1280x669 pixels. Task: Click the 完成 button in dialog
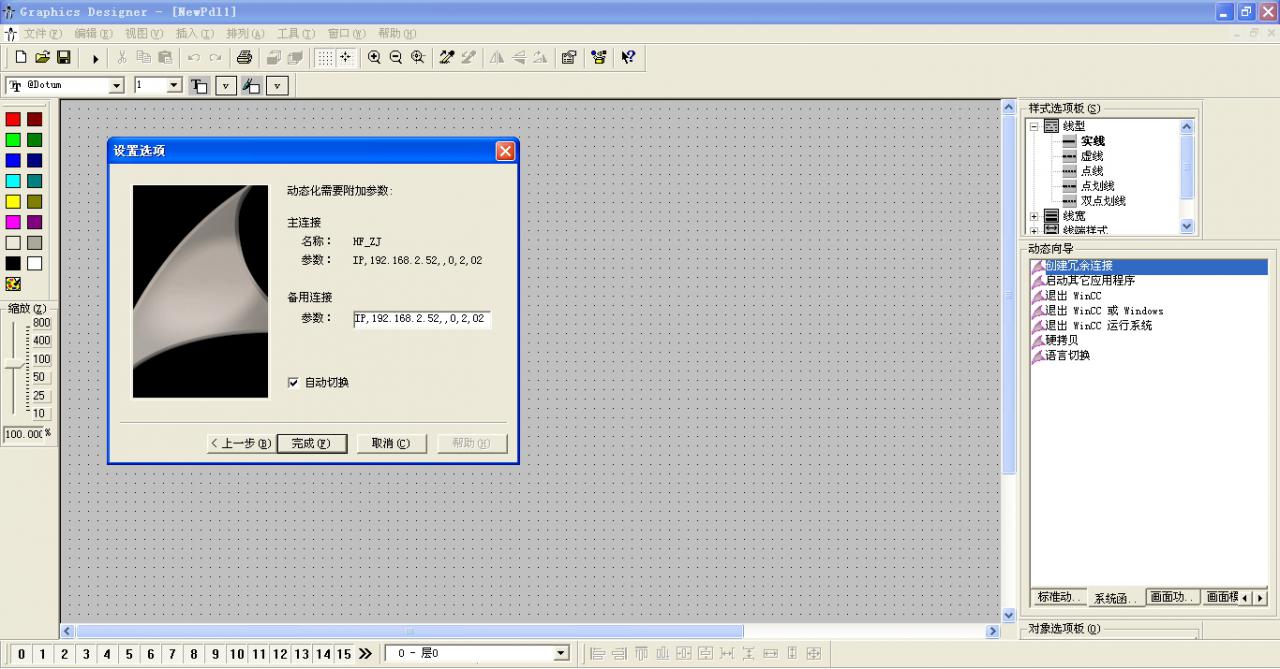coord(311,443)
